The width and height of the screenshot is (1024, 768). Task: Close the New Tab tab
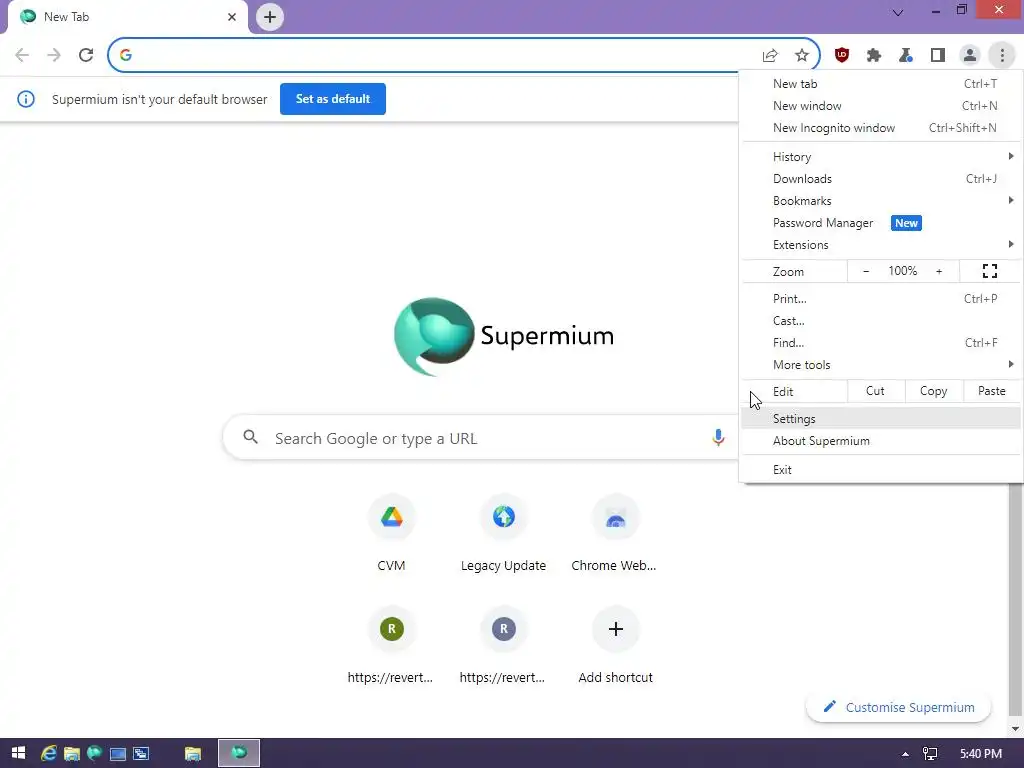232,17
